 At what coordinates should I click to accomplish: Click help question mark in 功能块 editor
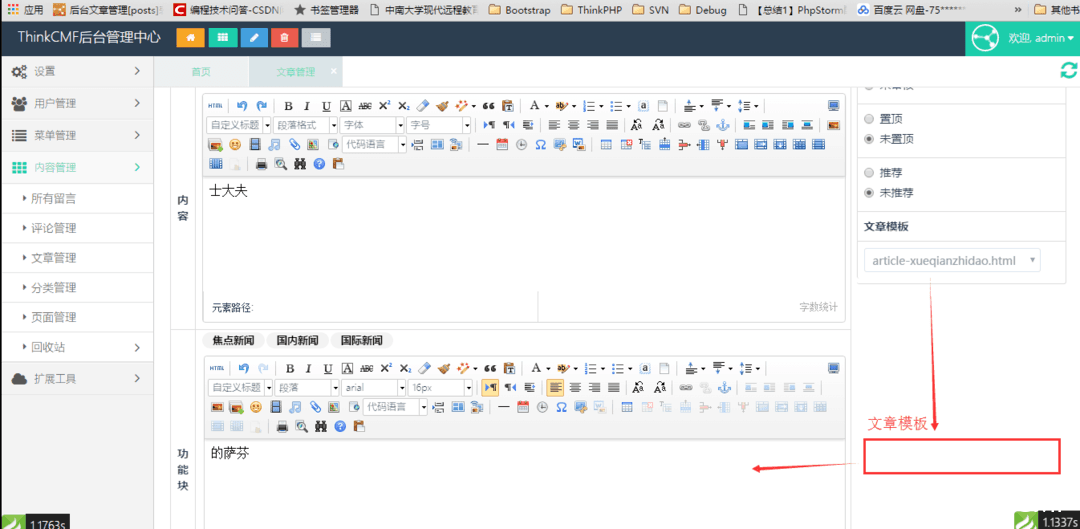click(x=340, y=426)
